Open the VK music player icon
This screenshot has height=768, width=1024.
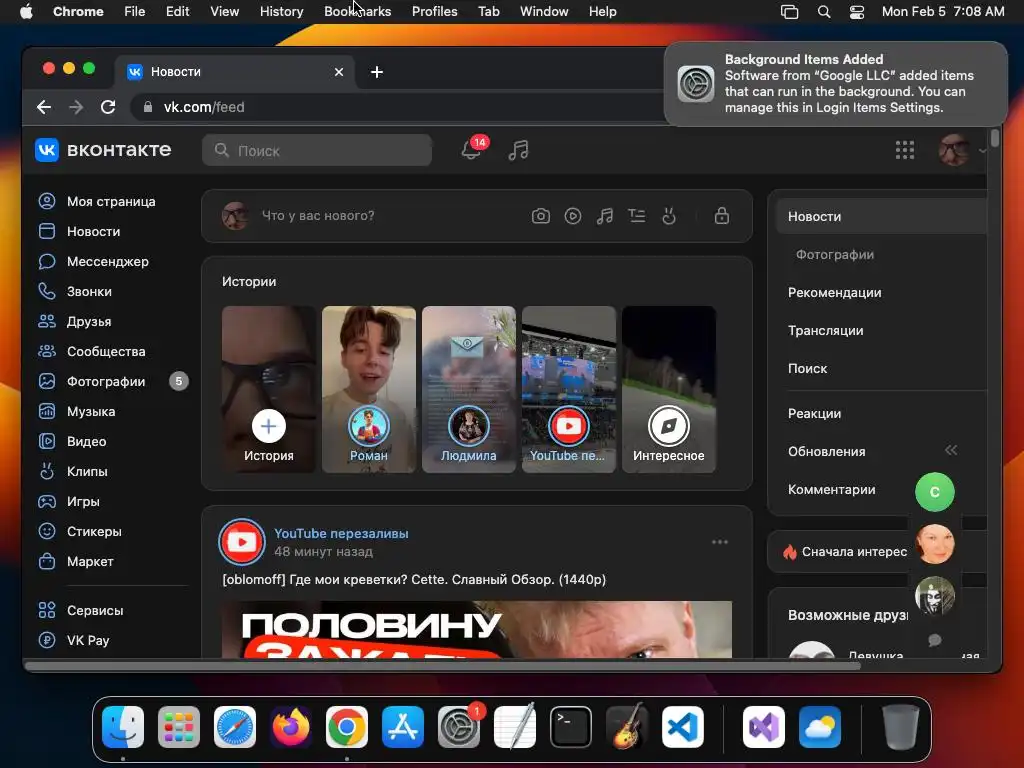point(518,150)
